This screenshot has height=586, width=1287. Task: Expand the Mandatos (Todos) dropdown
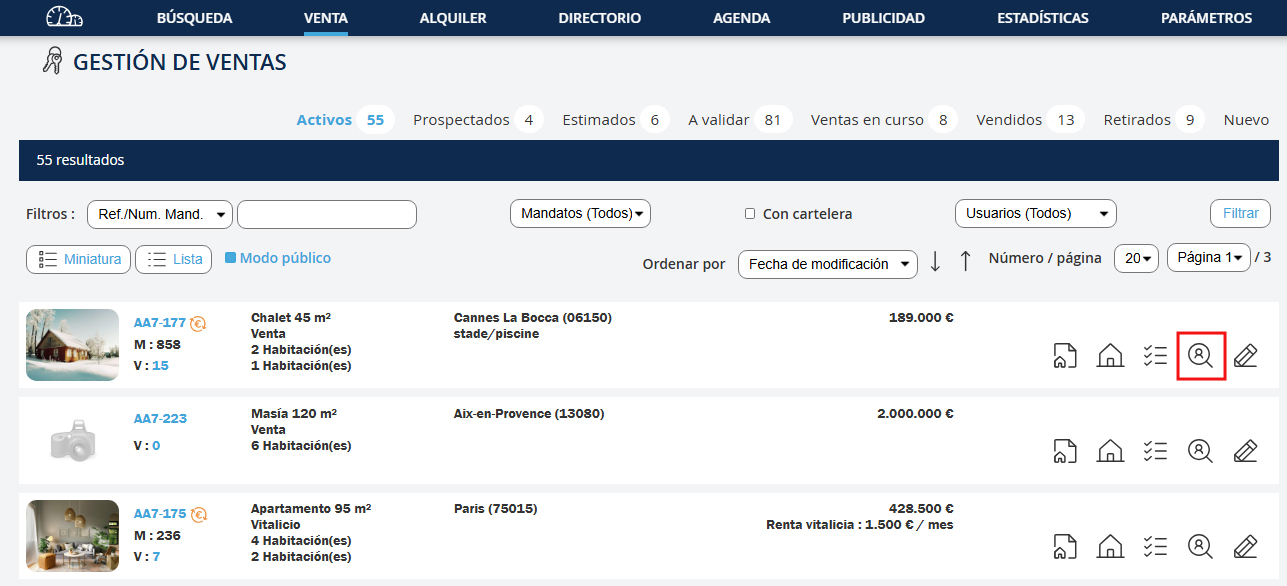pos(580,214)
